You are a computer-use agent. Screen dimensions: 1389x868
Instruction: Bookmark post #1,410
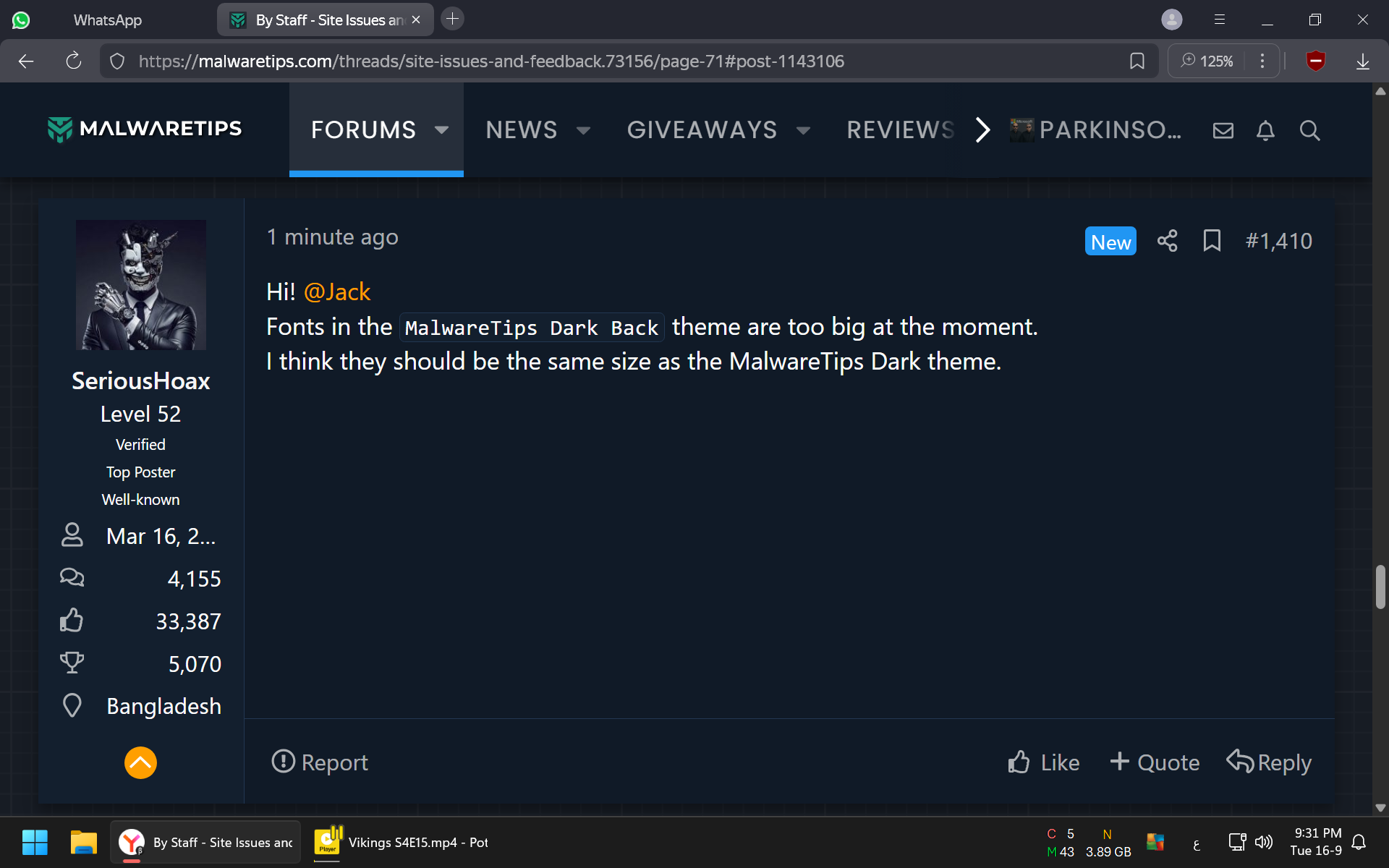pyautogui.click(x=1212, y=241)
